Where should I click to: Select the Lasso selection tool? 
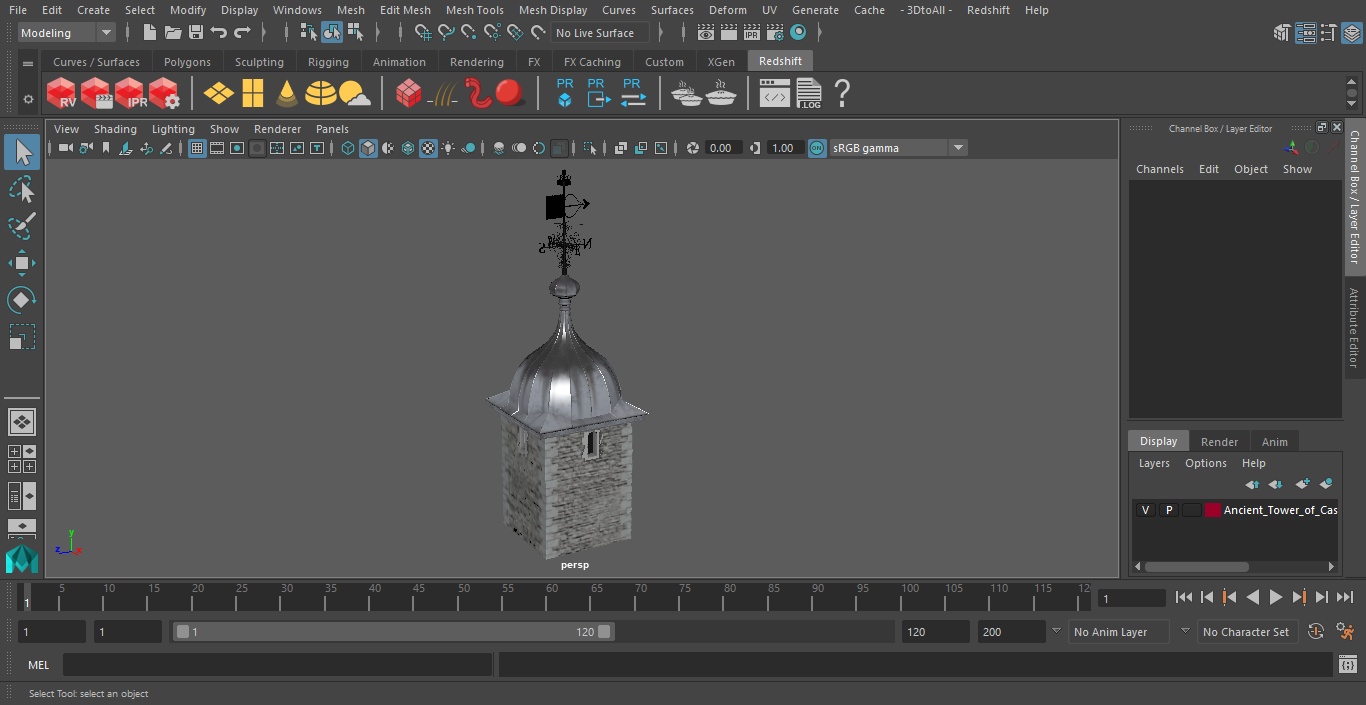pos(22,189)
